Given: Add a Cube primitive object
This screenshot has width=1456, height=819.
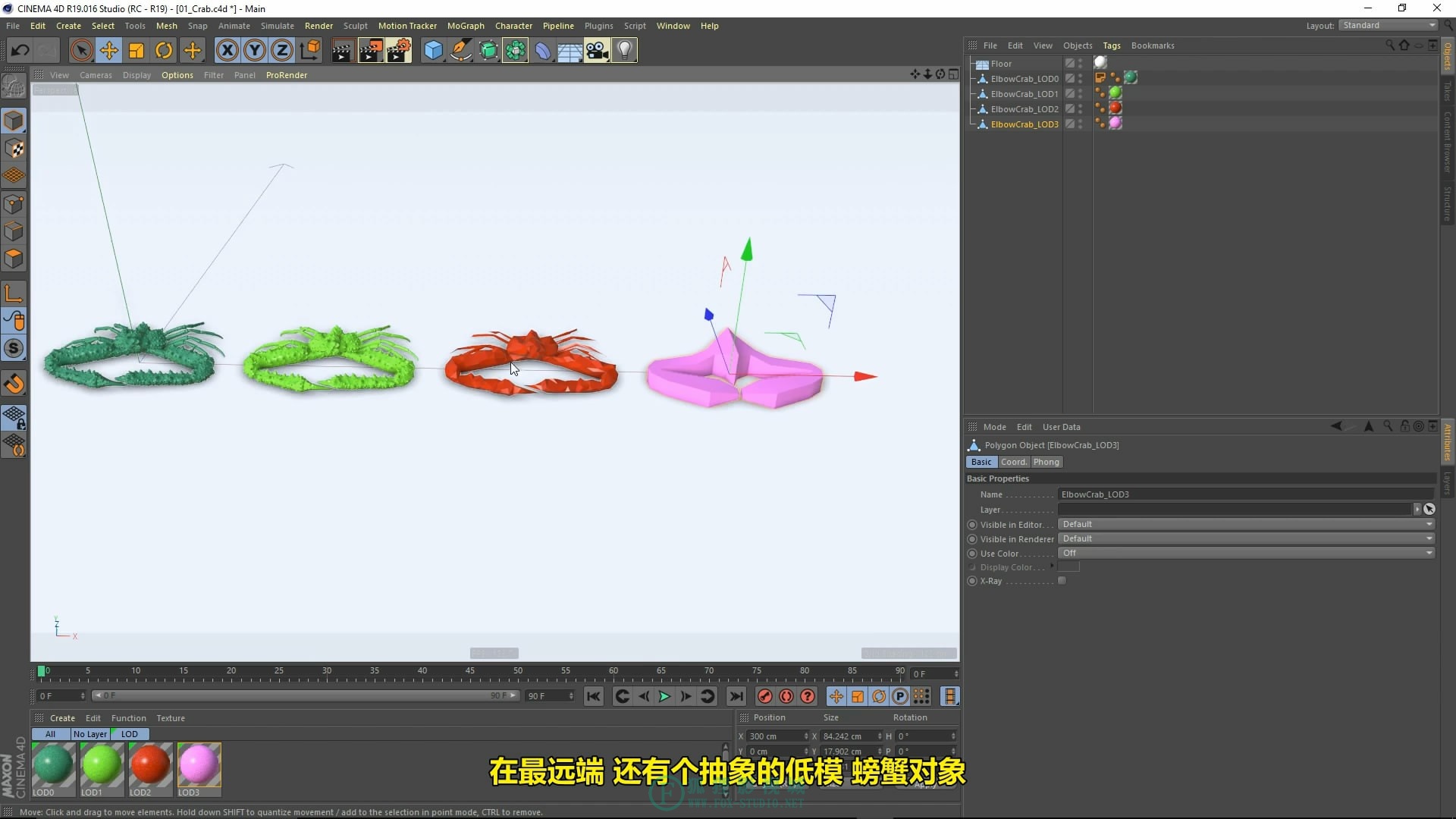Looking at the screenshot, I should [x=433, y=51].
